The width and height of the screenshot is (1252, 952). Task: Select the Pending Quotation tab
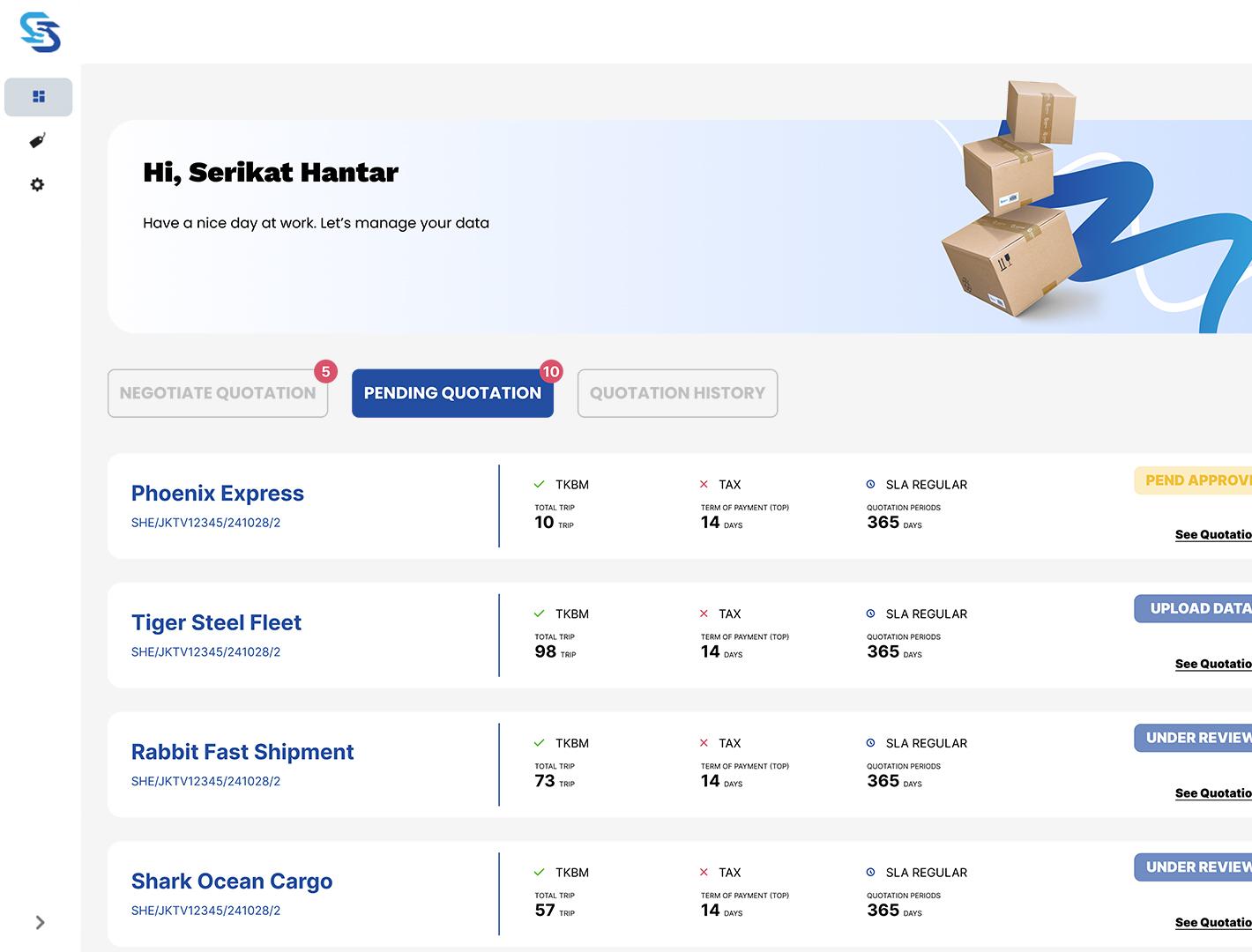(452, 393)
